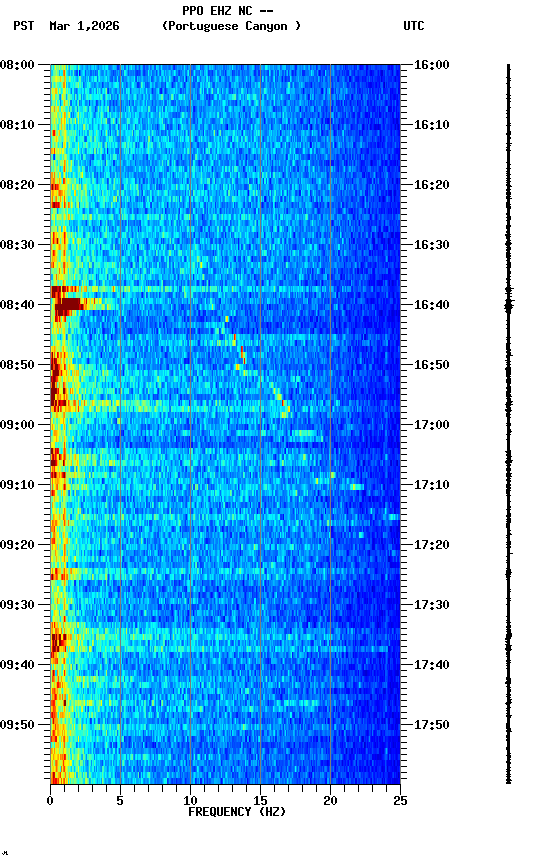Click the '09:10' PST time label

pos(17,485)
